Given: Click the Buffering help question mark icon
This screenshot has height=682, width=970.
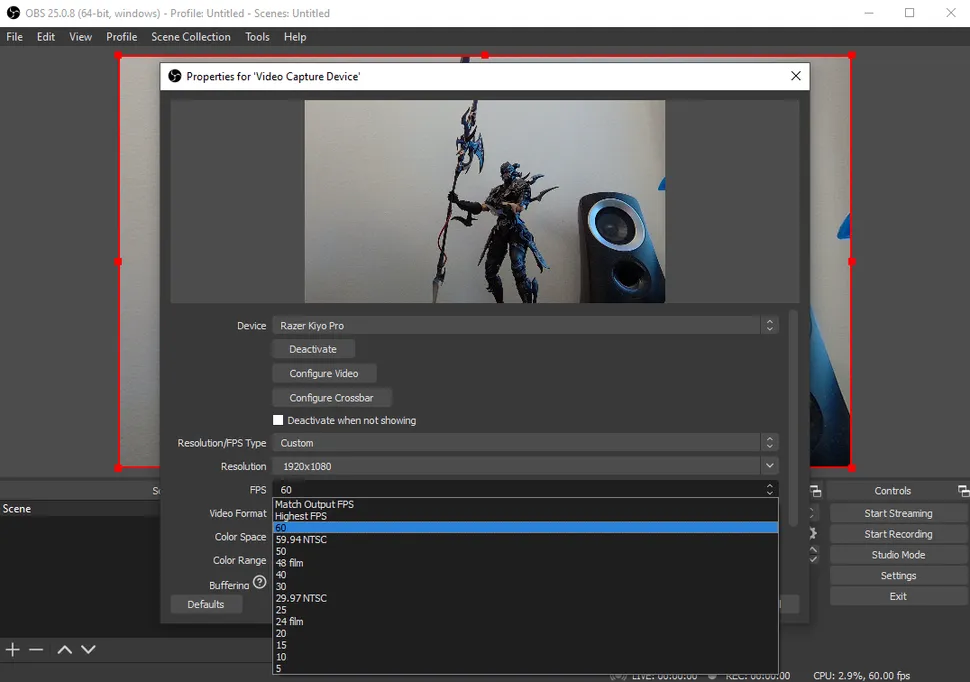Looking at the screenshot, I should pyautogui.click(x=260, y=583).
